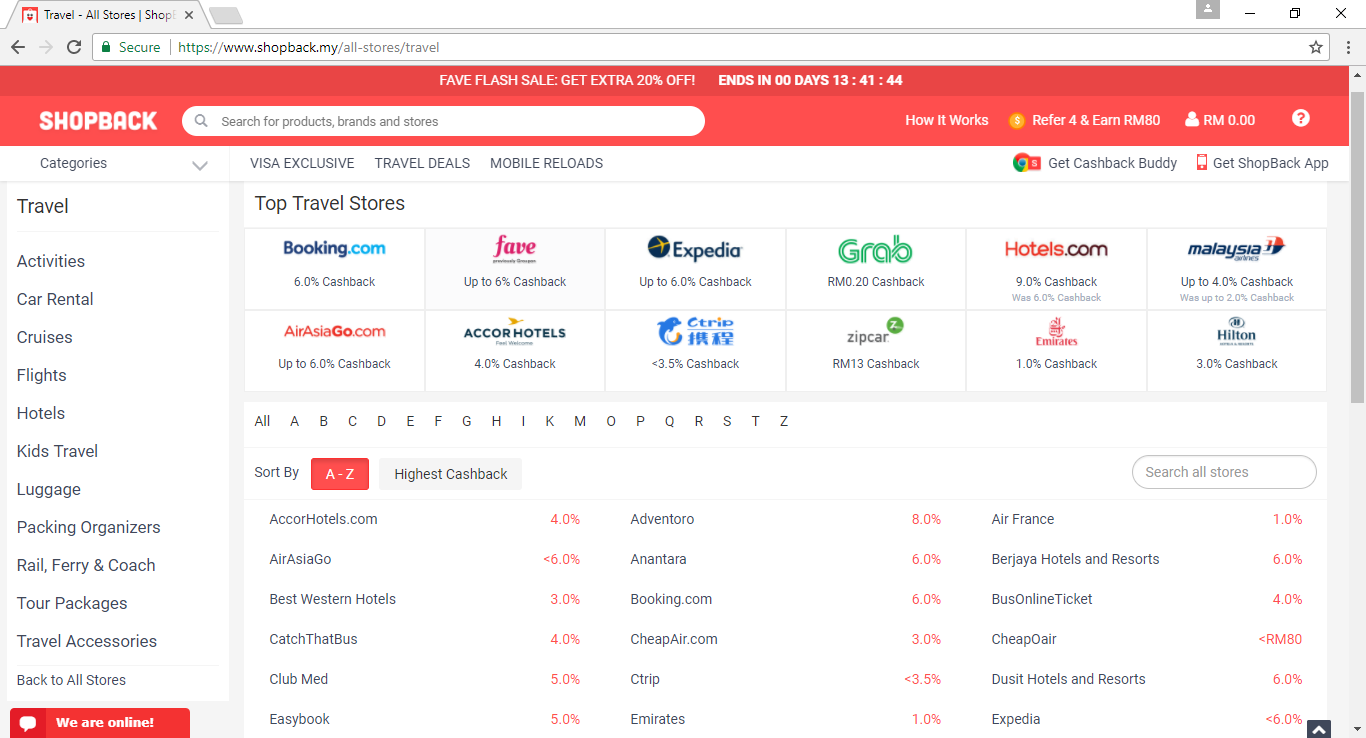
Task: Open the Fave store logo
Action: coord(515,249)
